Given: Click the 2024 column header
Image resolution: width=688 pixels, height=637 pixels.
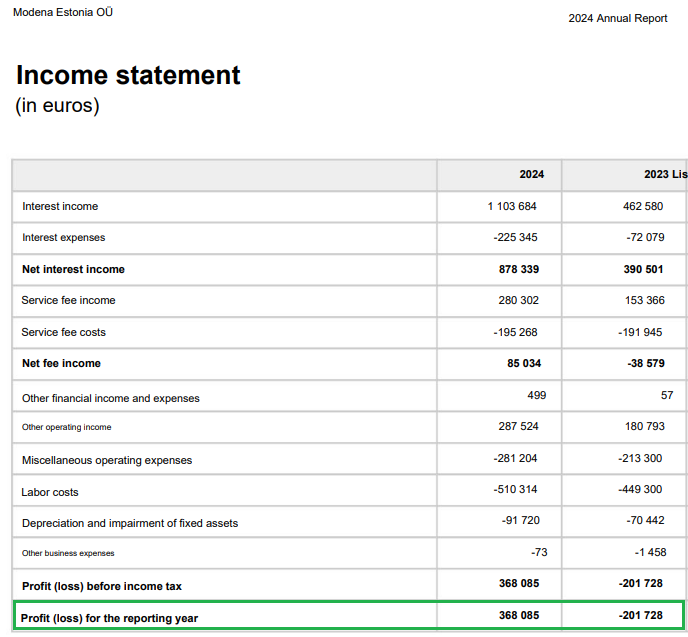Looking at the screenshot, I should pyautogui.click(x=531, y=174).
